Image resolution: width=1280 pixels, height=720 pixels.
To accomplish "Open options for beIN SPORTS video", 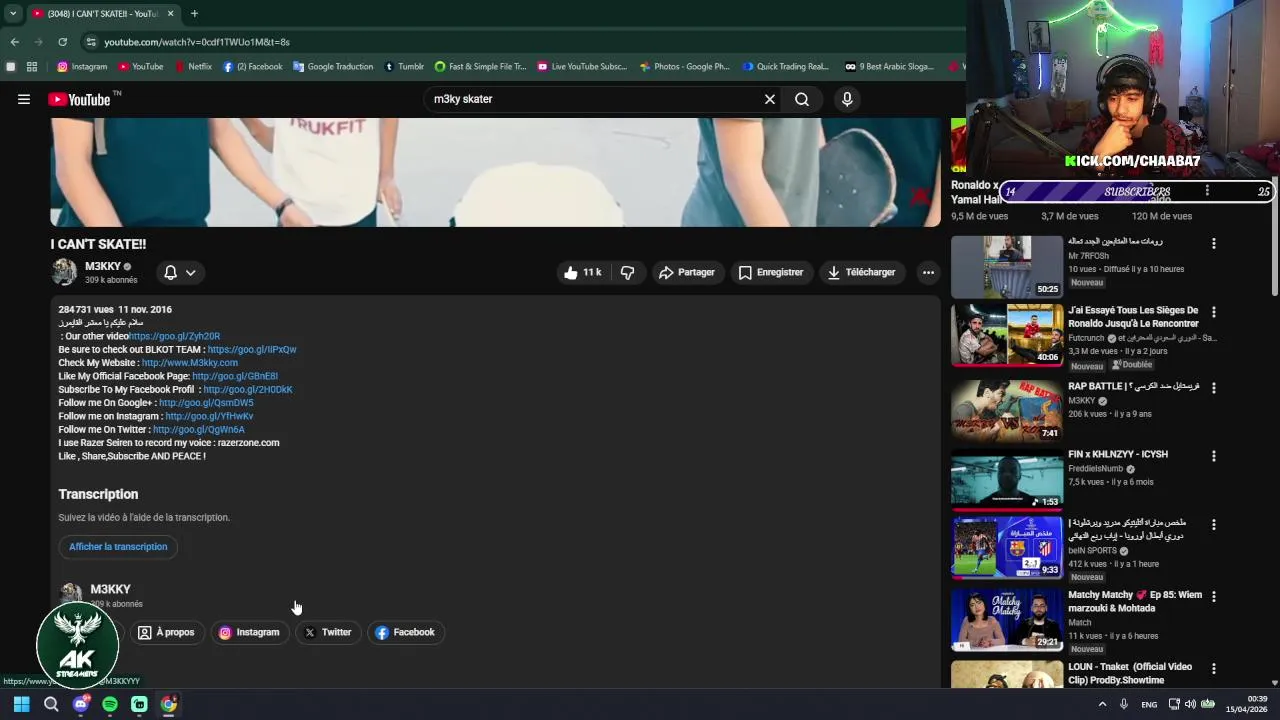I will coord(1214,525).
